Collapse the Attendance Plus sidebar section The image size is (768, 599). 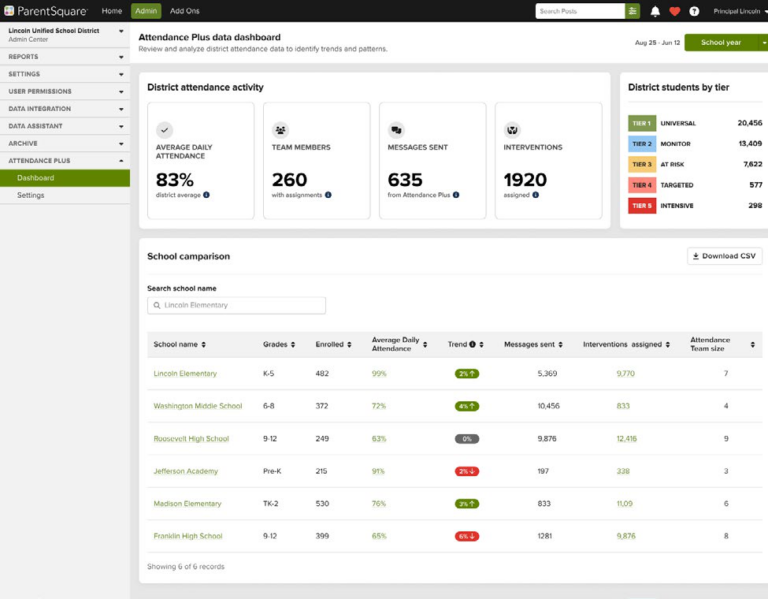coord(65,161)
